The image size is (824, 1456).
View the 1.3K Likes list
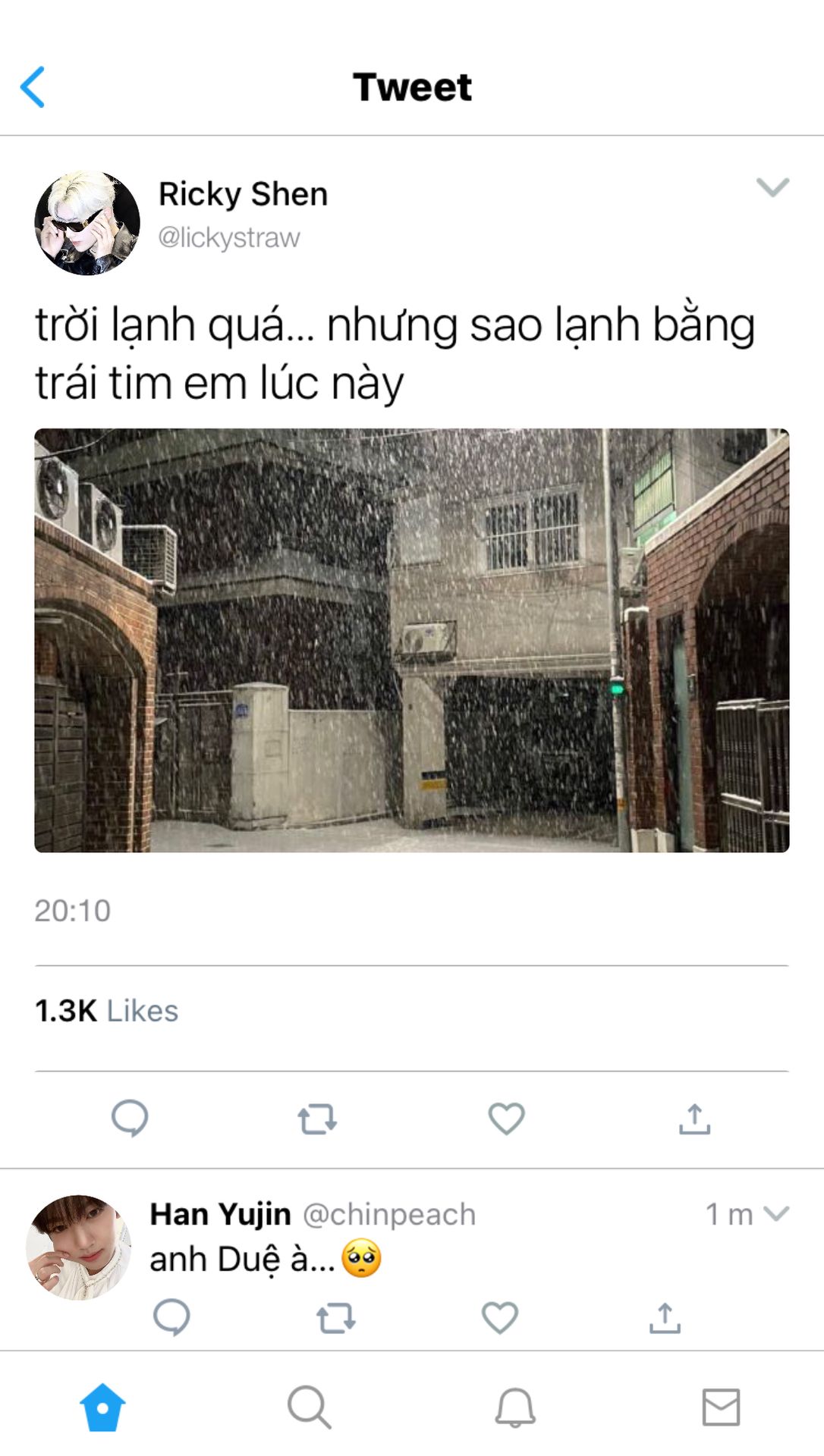pos(106,1011)
